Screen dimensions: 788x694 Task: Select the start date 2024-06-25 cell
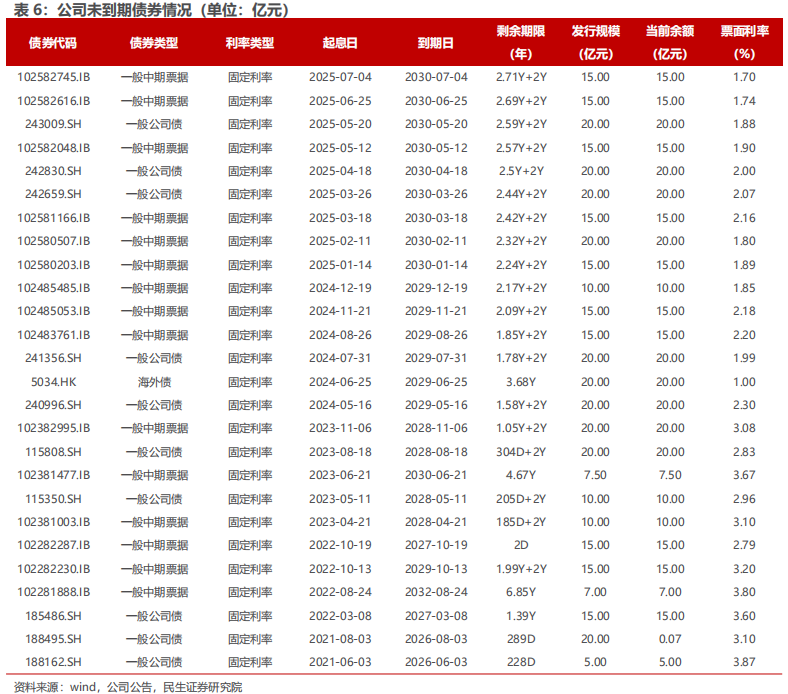tap(340, 381)
